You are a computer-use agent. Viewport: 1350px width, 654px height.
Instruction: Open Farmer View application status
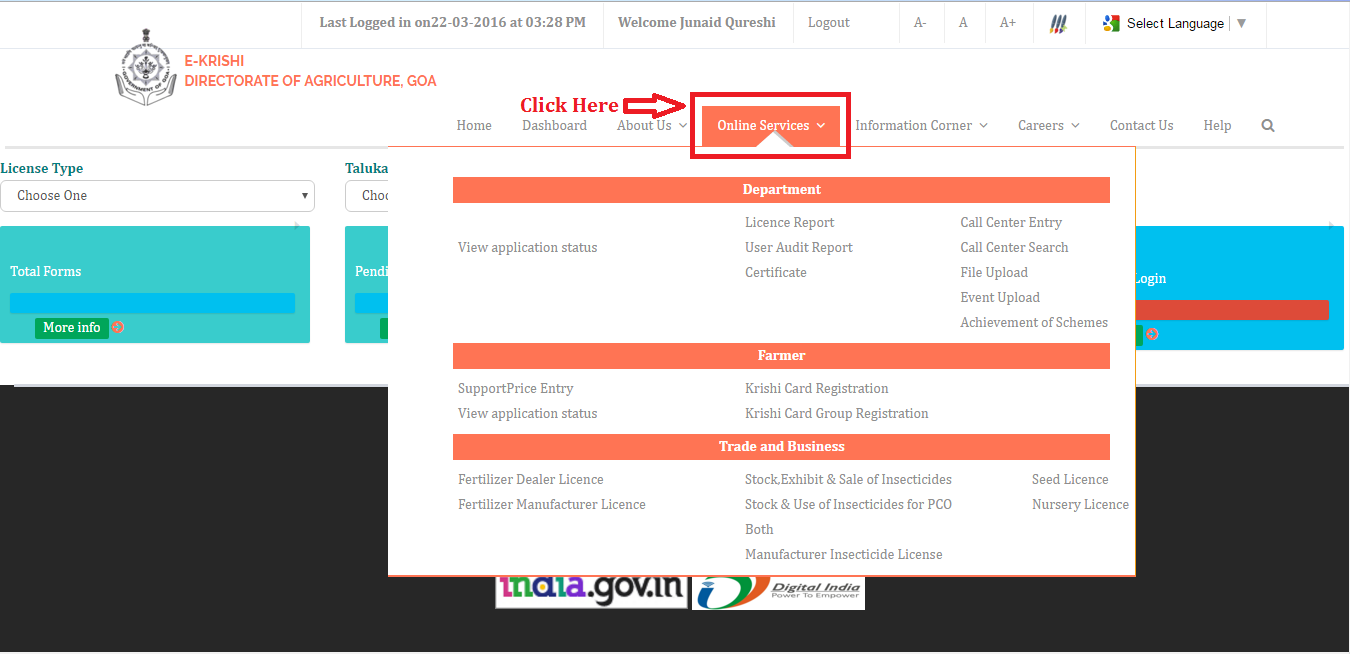tap(527, 413)
